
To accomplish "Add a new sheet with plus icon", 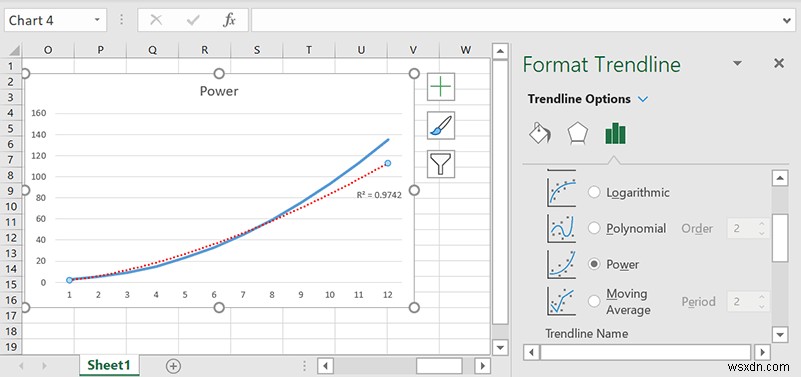I will [x=174, y=366].
